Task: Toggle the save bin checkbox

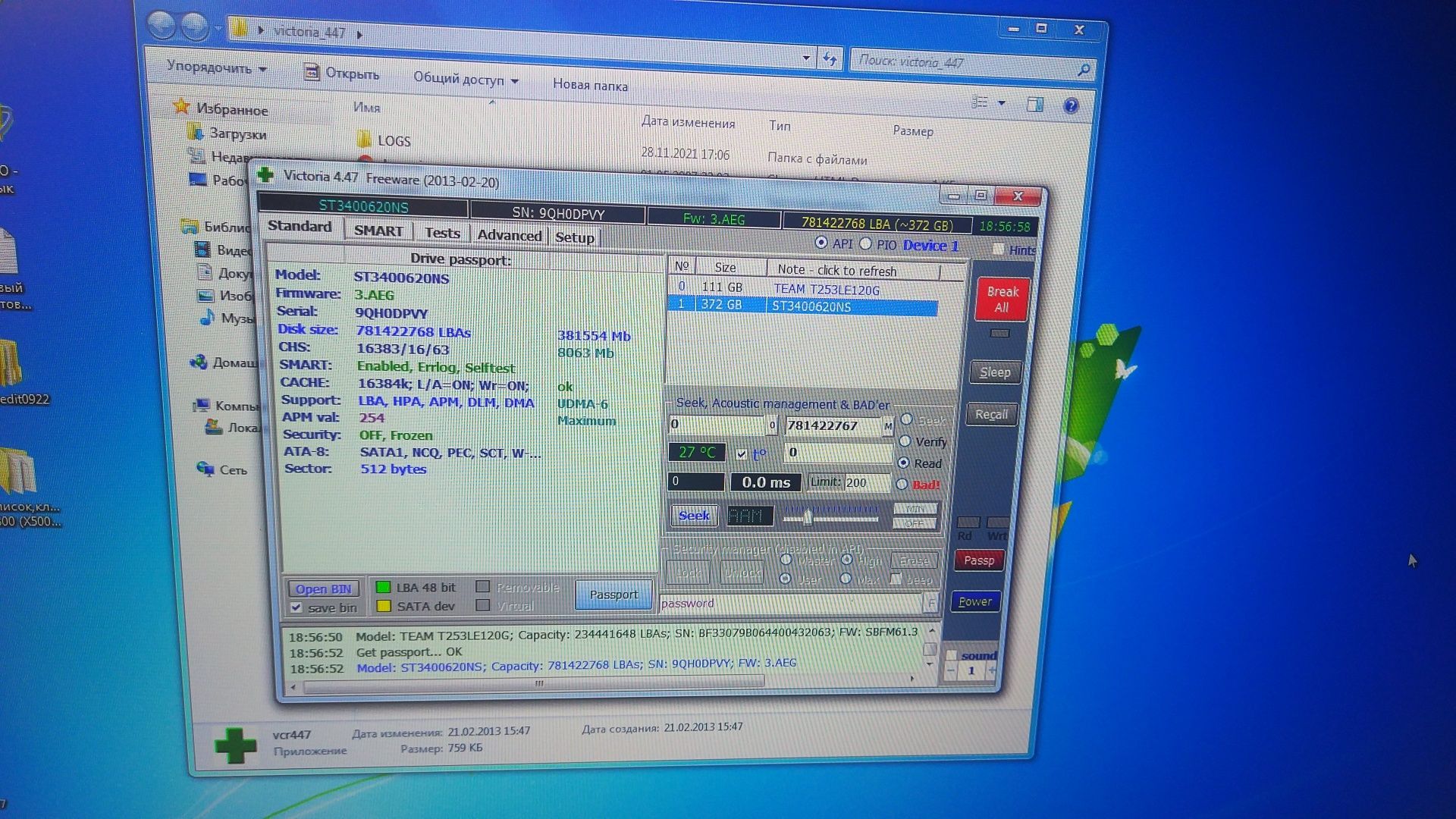Action: pos(297,607)
